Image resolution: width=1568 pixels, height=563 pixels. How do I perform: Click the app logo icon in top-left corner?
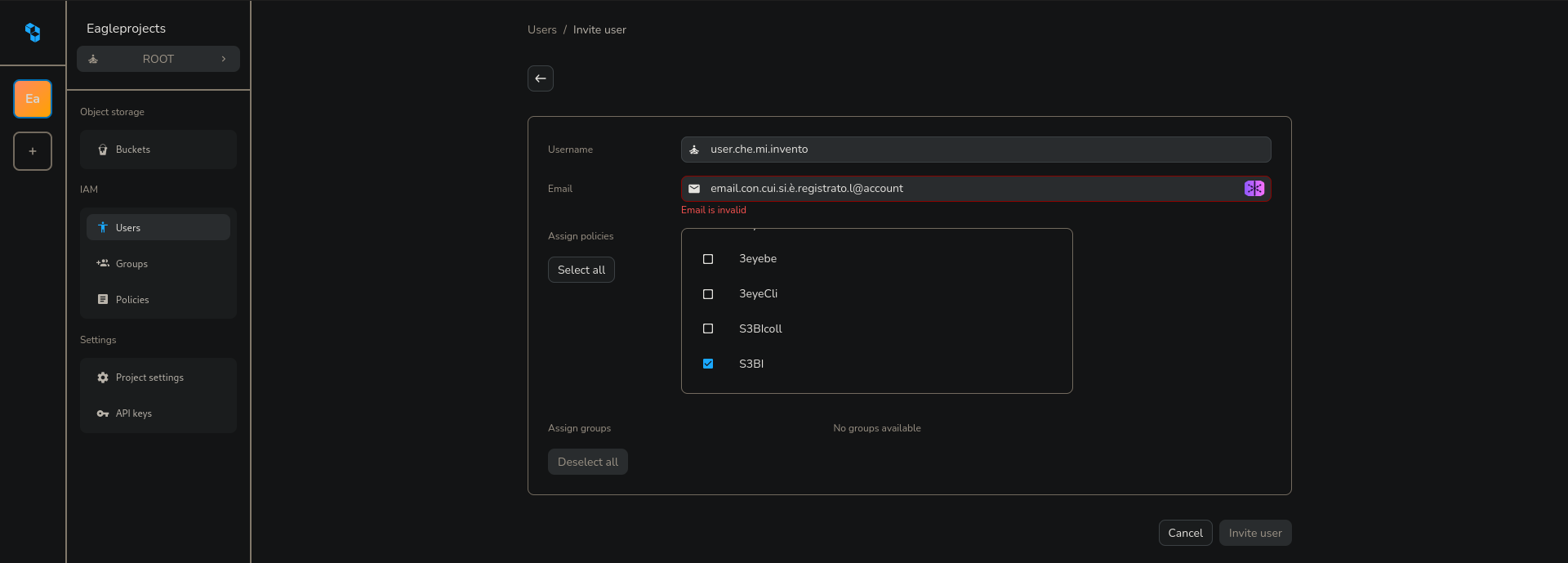33,32
